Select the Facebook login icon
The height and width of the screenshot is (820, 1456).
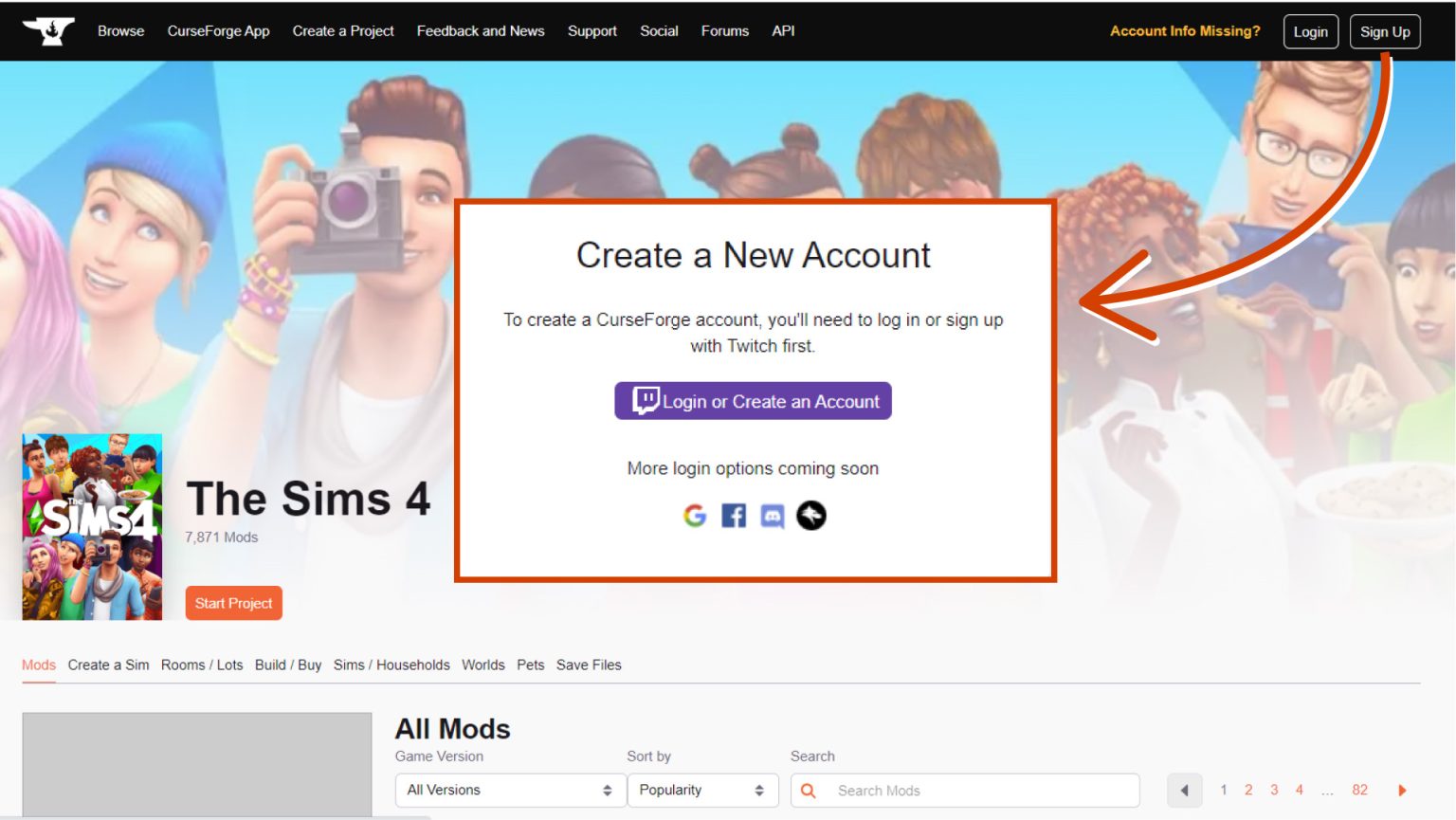[x=733, y=516]
